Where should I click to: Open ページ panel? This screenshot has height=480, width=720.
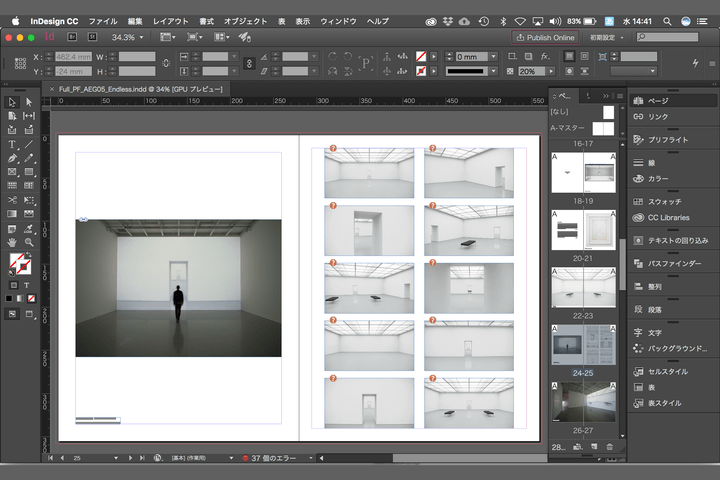[x=673, y=101]
